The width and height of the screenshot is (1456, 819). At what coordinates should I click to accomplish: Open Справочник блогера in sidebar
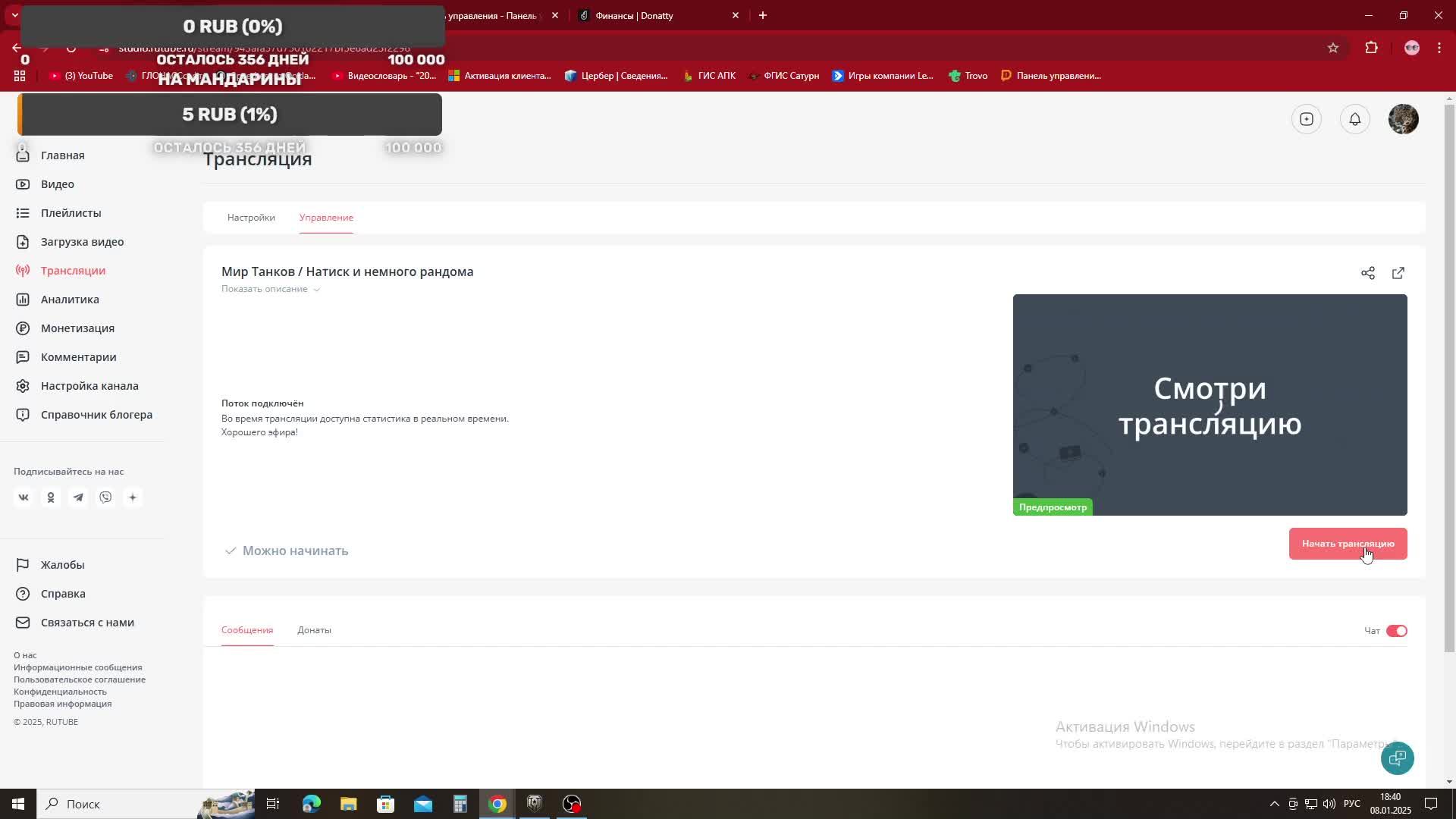[96, 415]
